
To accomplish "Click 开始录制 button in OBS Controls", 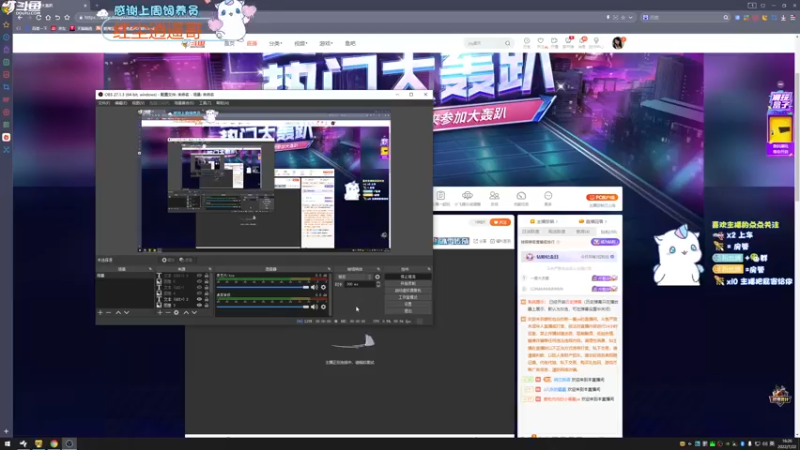I will 408,283.
